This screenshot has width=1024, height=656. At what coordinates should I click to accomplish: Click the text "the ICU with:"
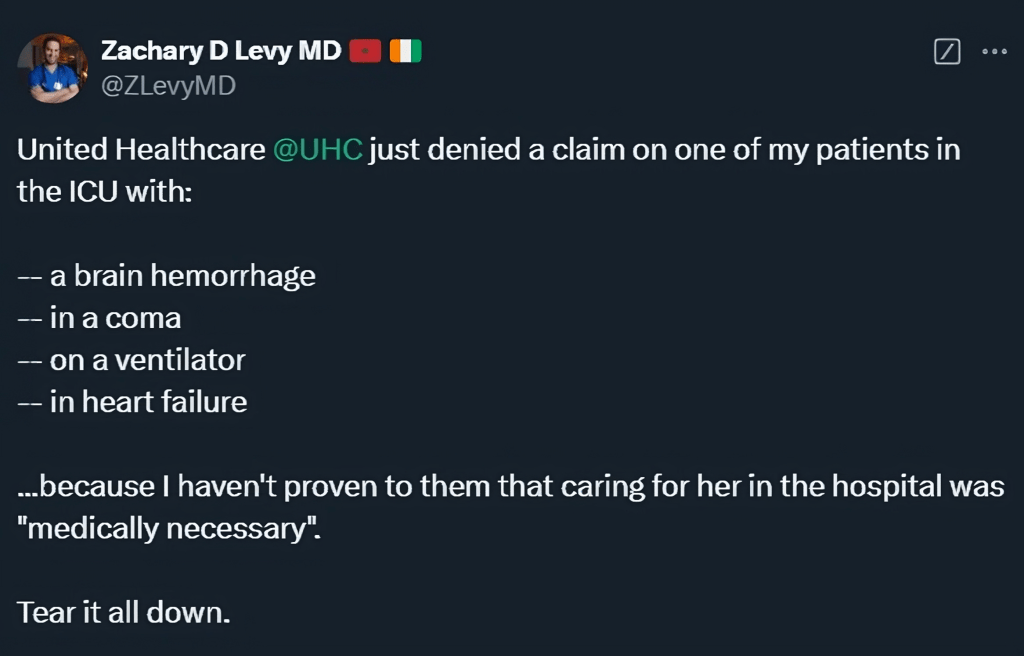pyautogui.click(x=104, y=191)
